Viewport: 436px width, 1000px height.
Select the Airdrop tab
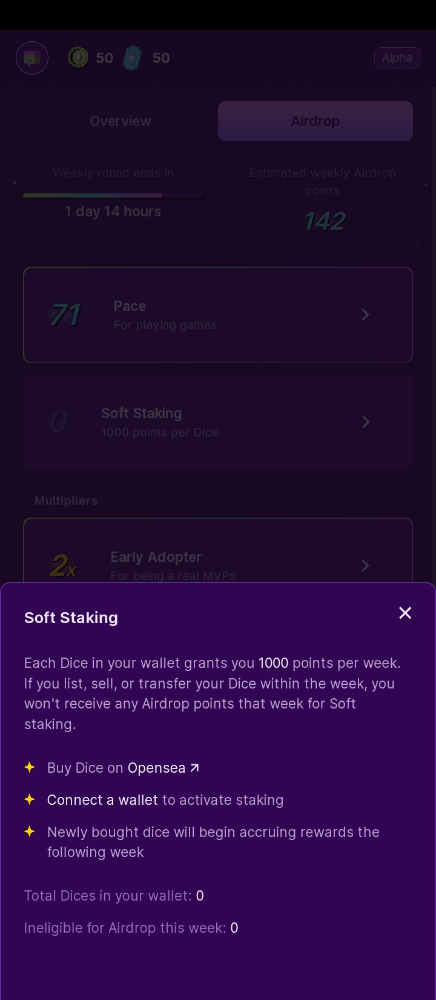(316, 121)
